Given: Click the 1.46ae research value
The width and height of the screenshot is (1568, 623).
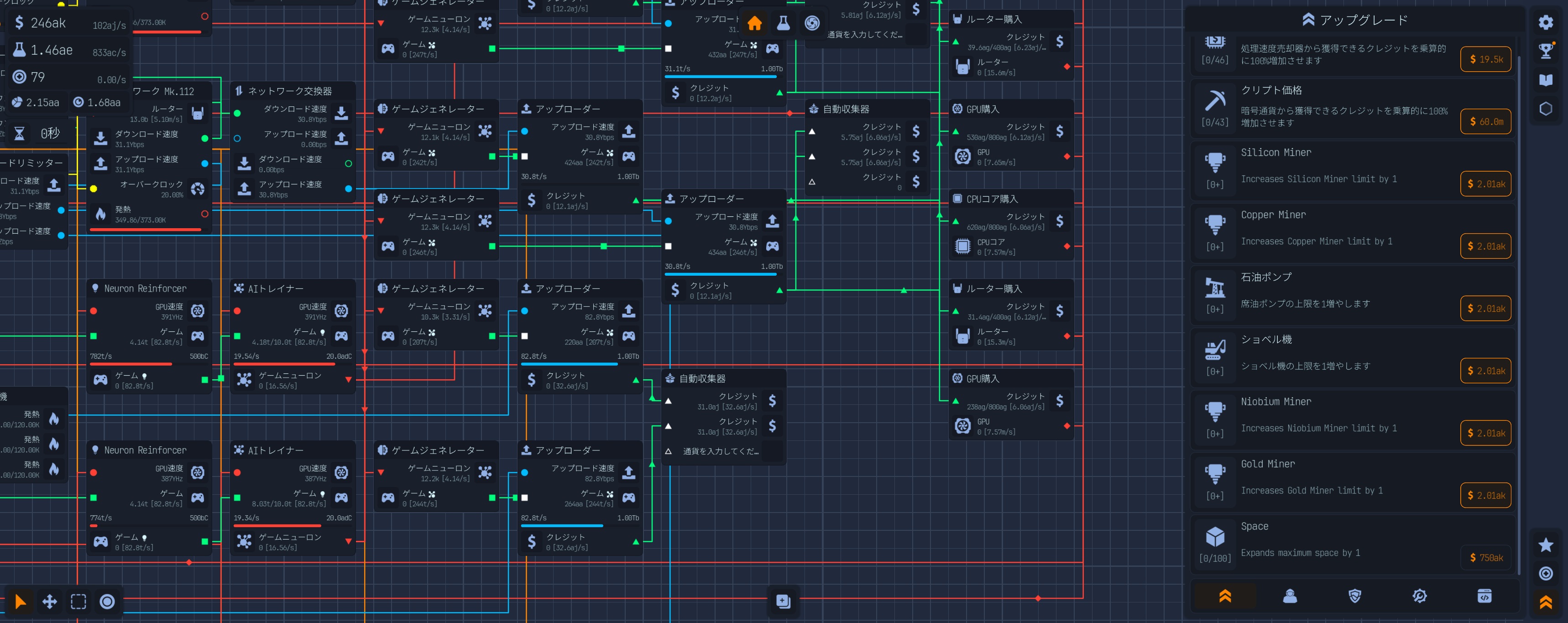Looking at the screenshot, I should [52, 50].
